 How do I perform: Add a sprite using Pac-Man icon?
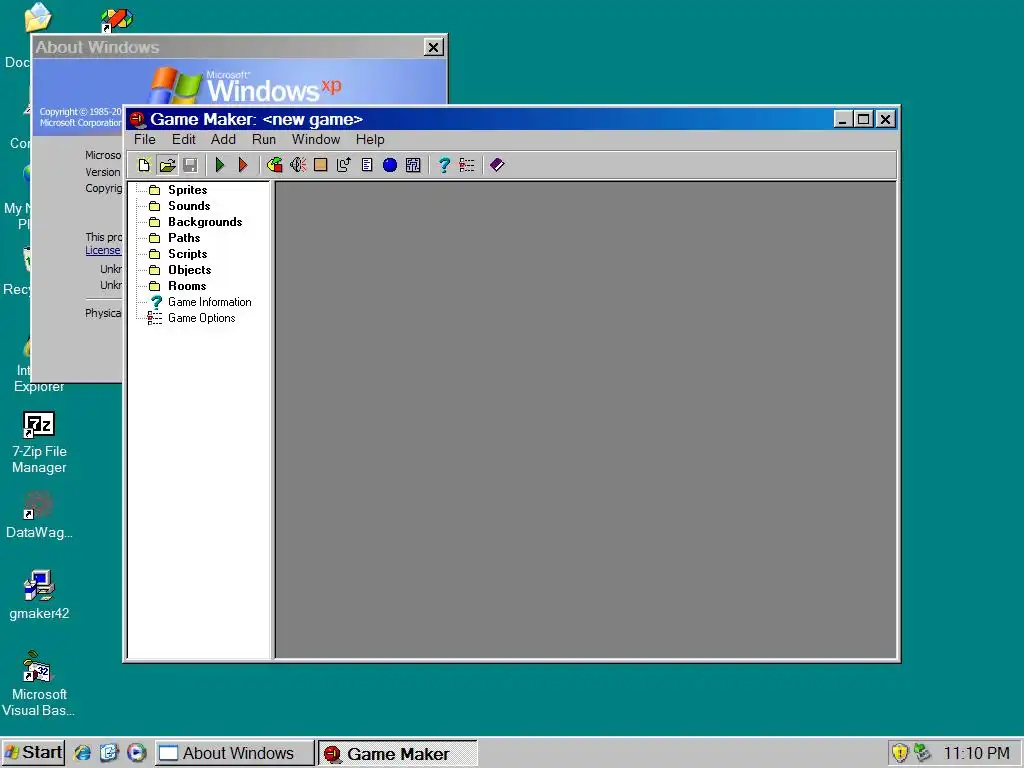[x=275, y=165]
